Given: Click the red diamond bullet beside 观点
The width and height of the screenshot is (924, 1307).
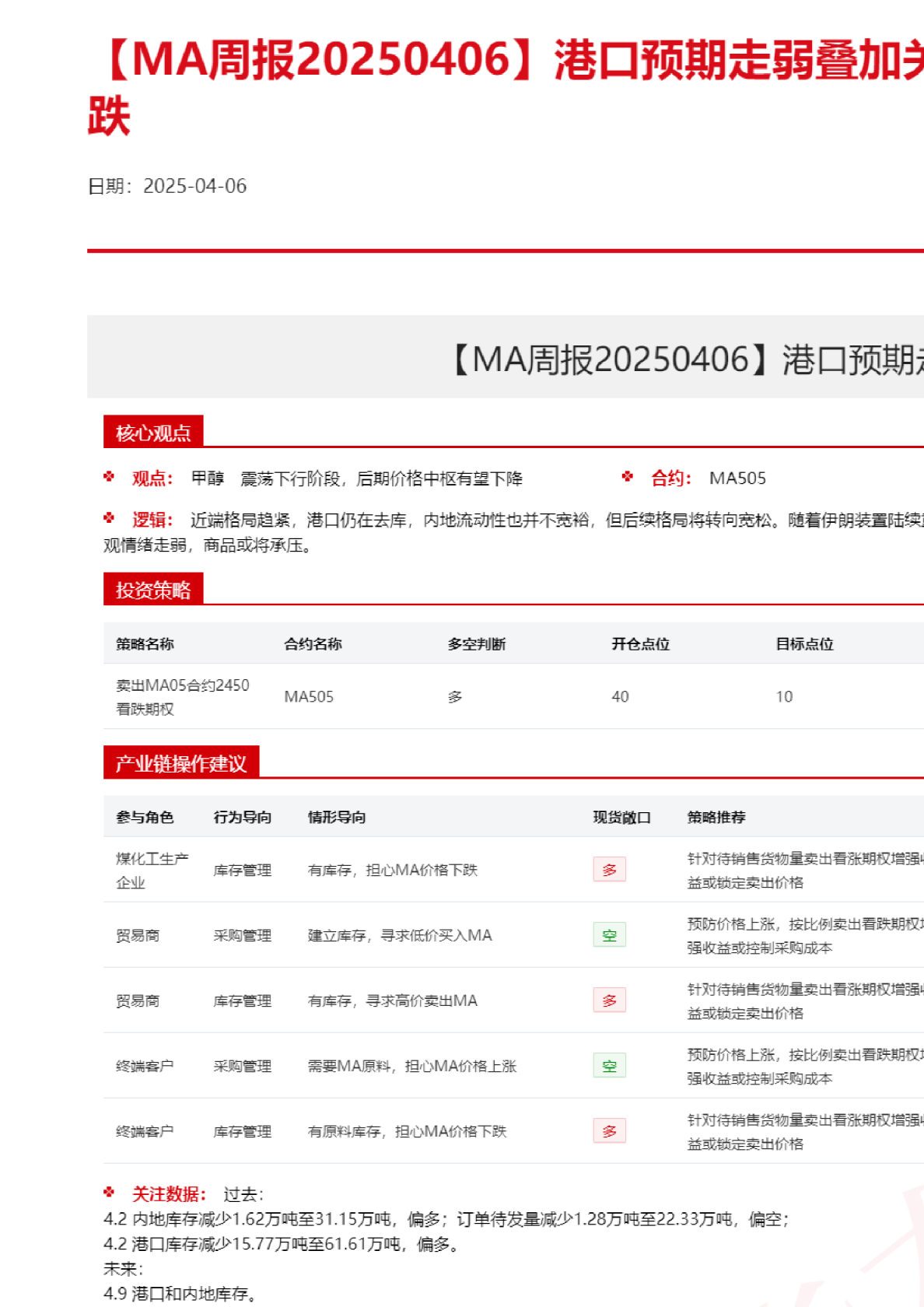Looking at the screenshot, I should point(109,477).
